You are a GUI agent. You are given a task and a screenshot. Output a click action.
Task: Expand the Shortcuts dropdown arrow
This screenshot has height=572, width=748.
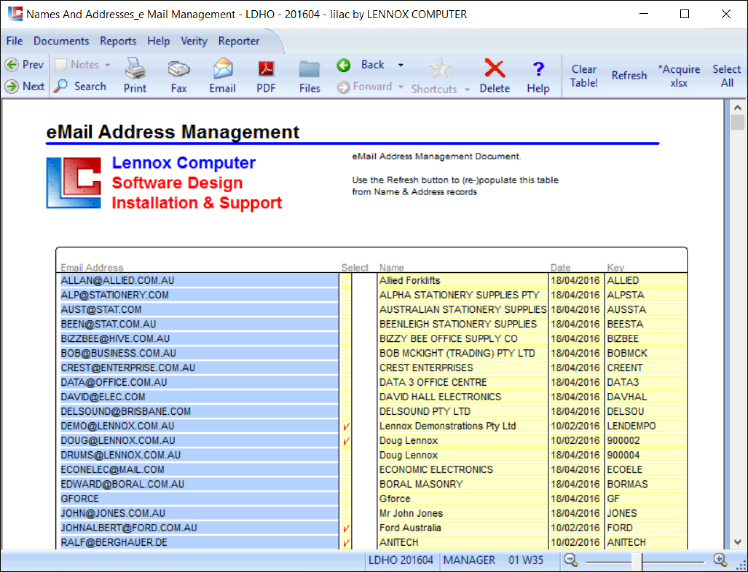point(468,89)
